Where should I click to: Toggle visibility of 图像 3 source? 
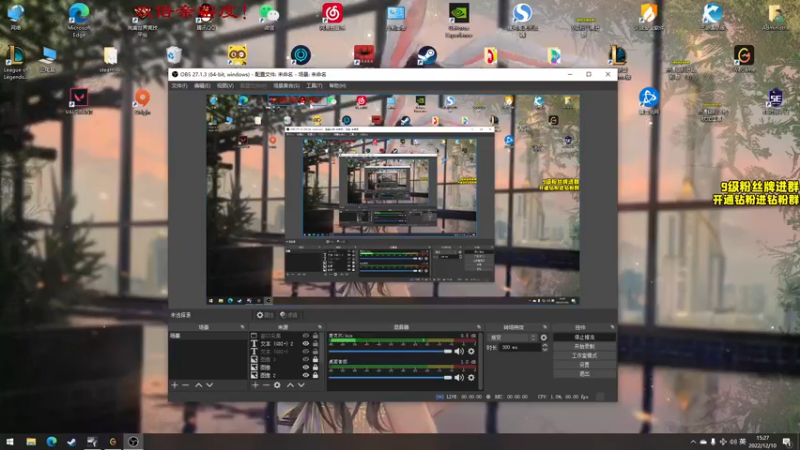point(306,360)
